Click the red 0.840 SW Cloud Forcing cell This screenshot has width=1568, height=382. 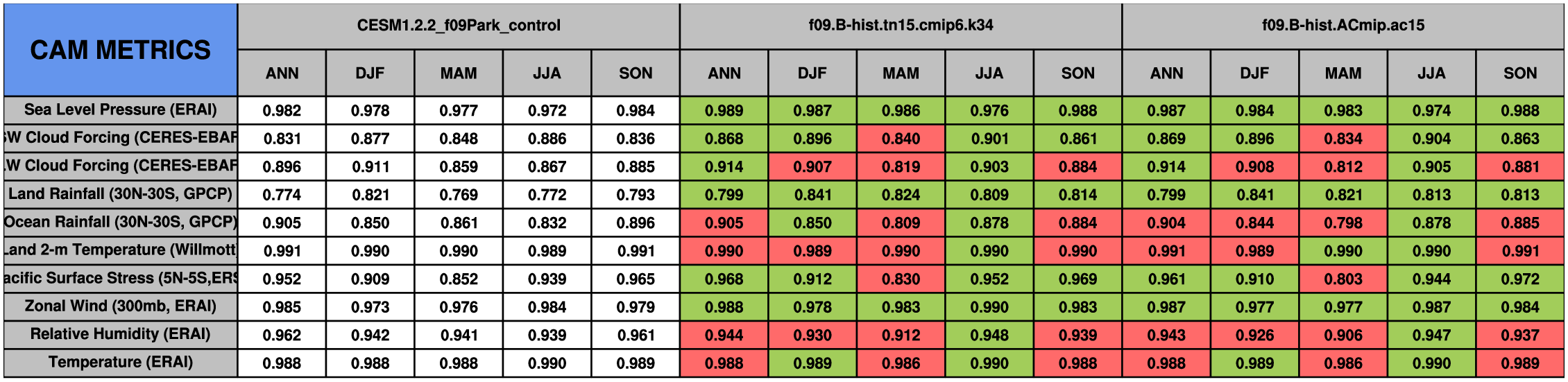901,139
